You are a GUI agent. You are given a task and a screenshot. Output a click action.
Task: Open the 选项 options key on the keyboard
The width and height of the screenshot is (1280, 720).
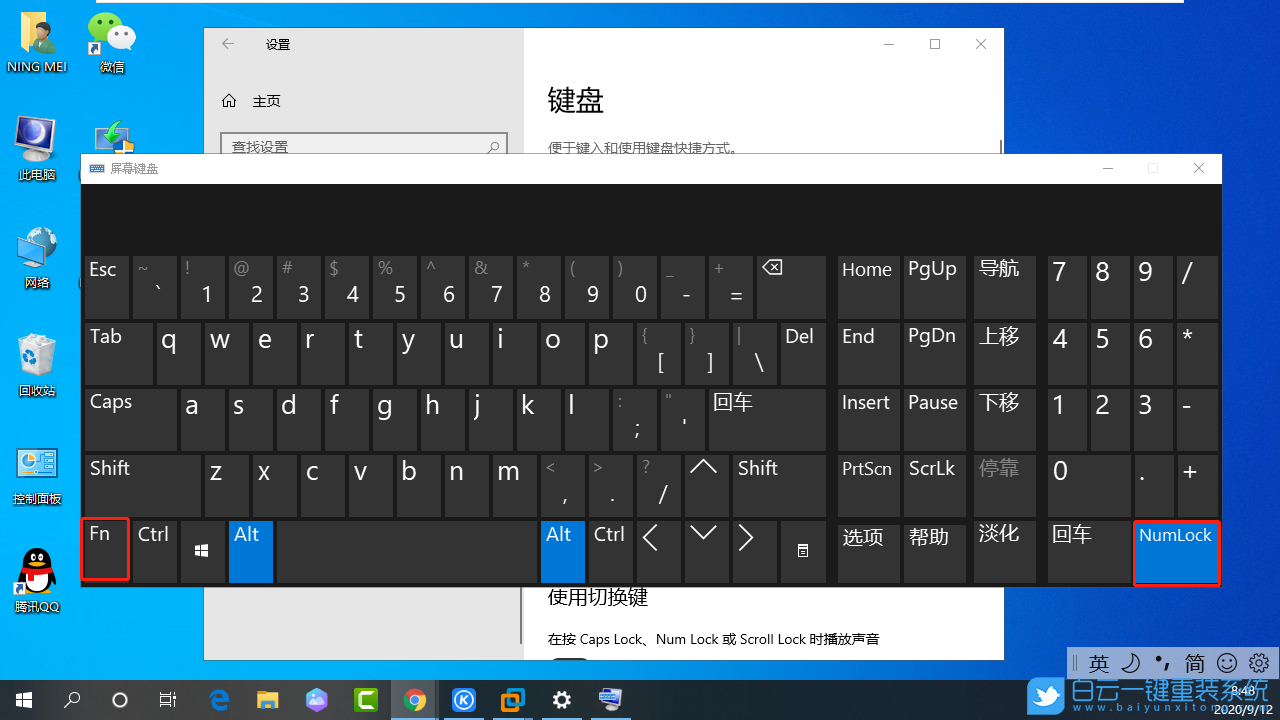866,552
